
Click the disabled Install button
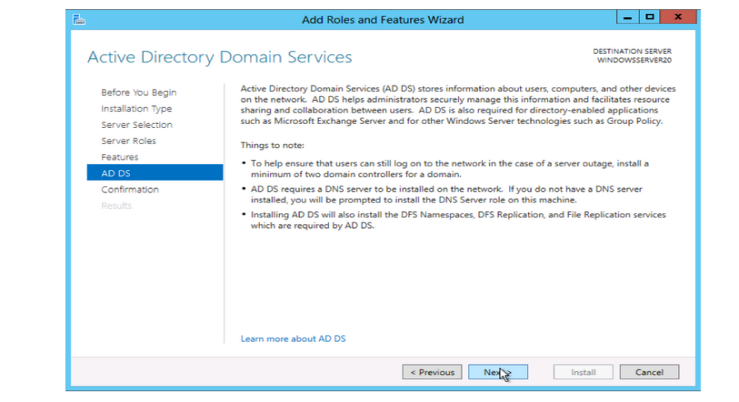tap(583, 372)
